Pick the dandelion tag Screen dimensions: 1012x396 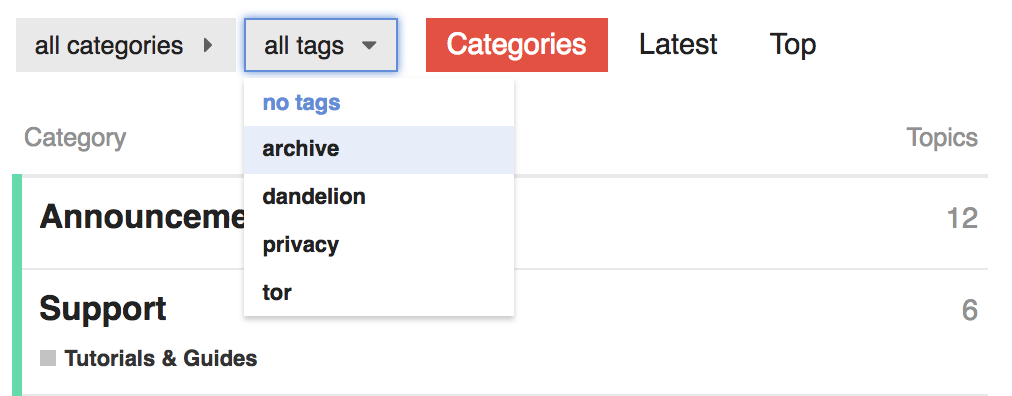click(379, 197)
